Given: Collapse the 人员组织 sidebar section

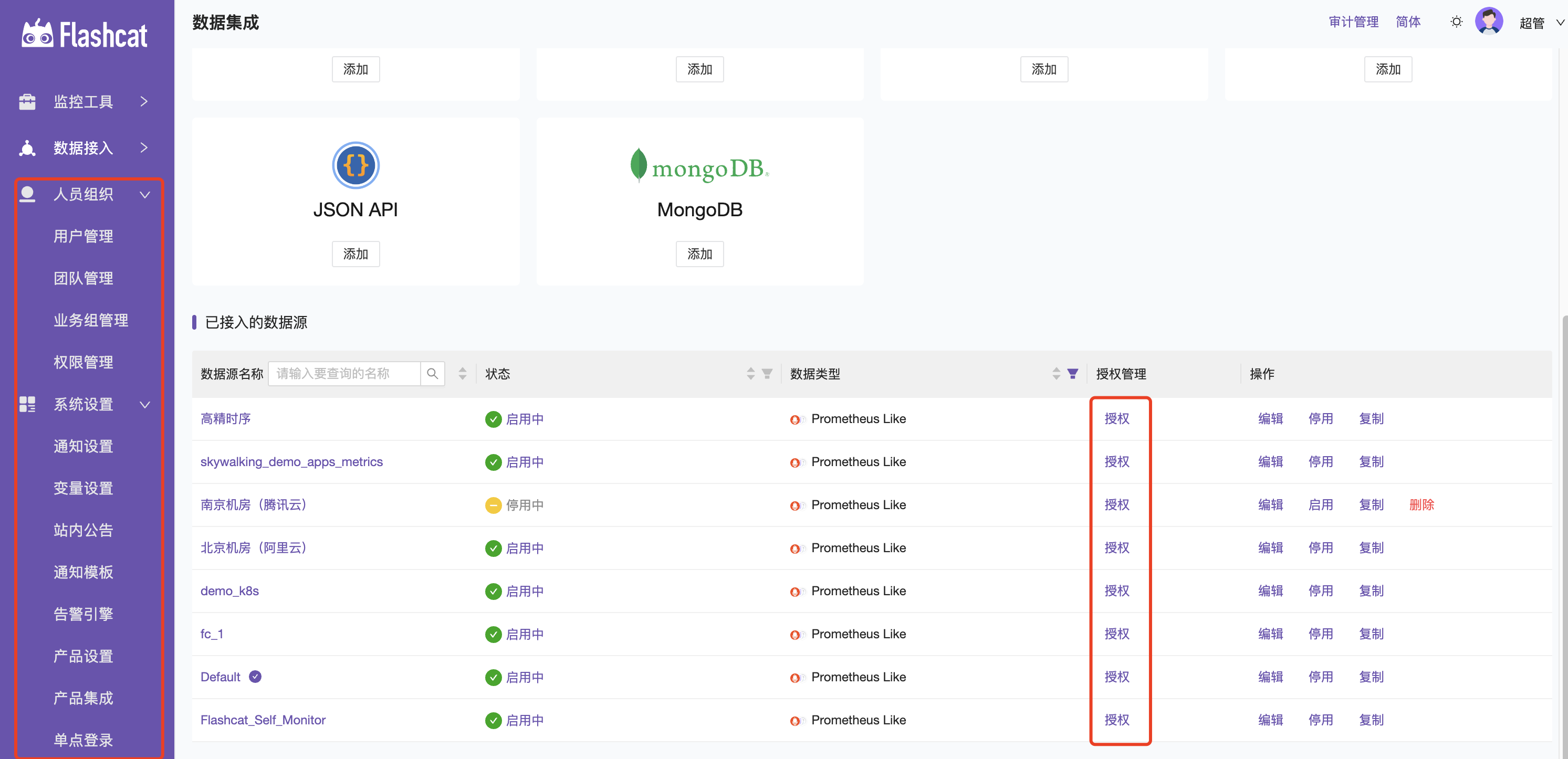Looking at the screenshot, I should 83,195.
